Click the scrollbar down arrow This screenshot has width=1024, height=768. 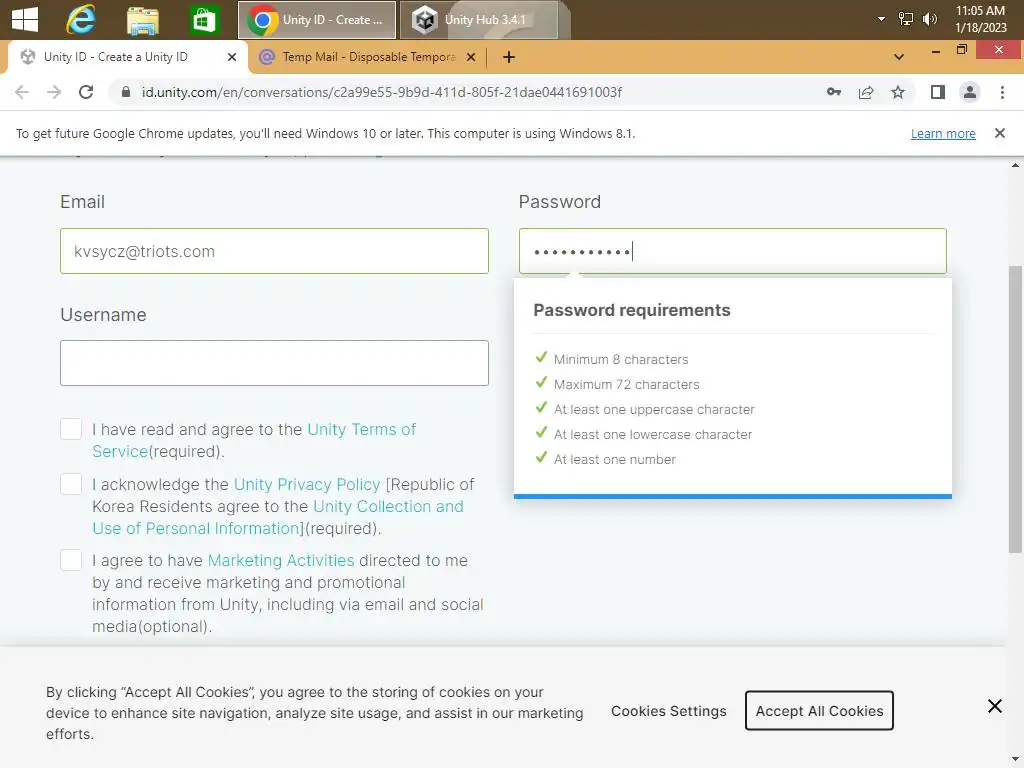(1015, 761)
